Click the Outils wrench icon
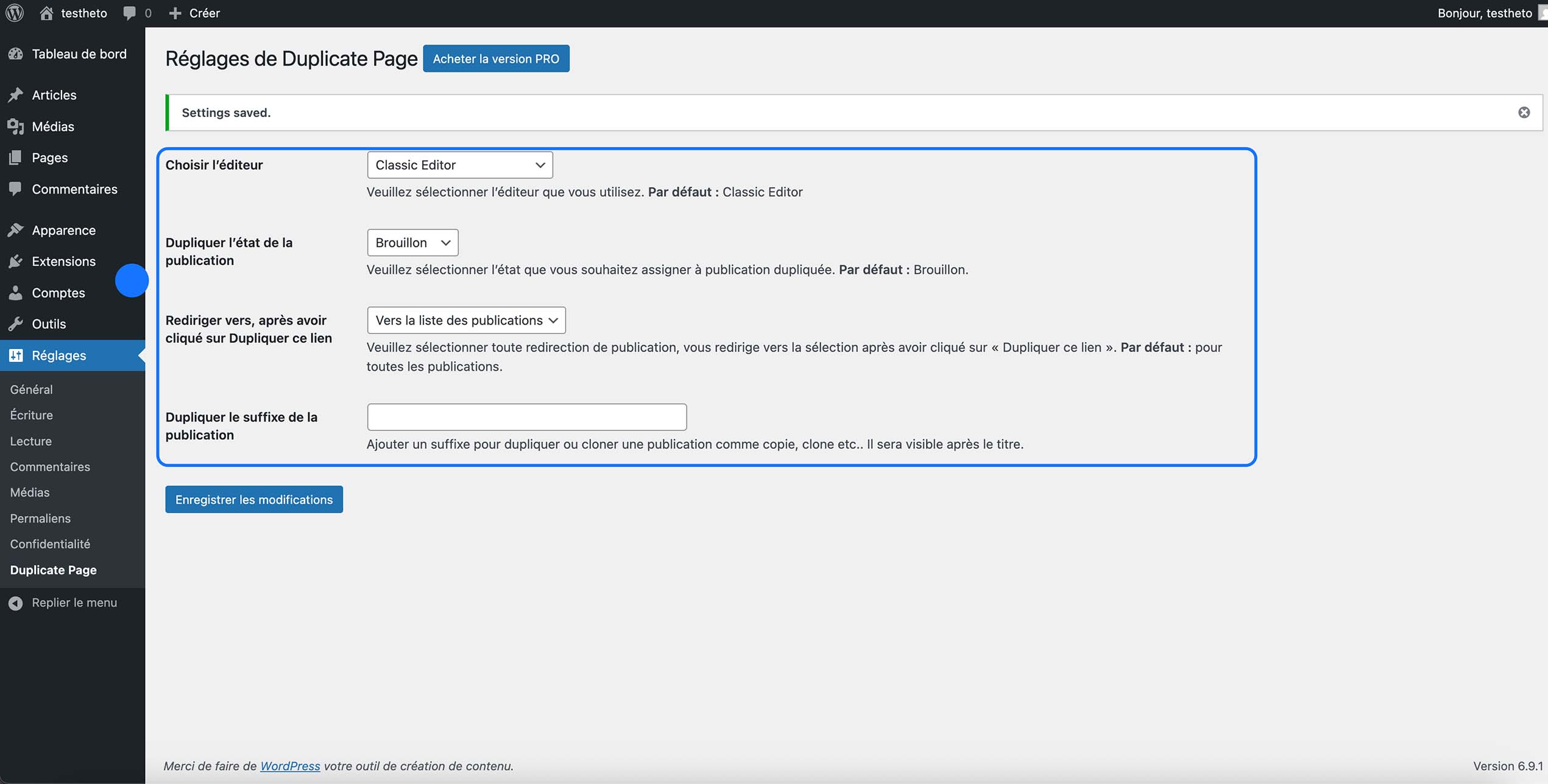The height and width of the screenshot is (784, 1548). [x=15, y=323]
